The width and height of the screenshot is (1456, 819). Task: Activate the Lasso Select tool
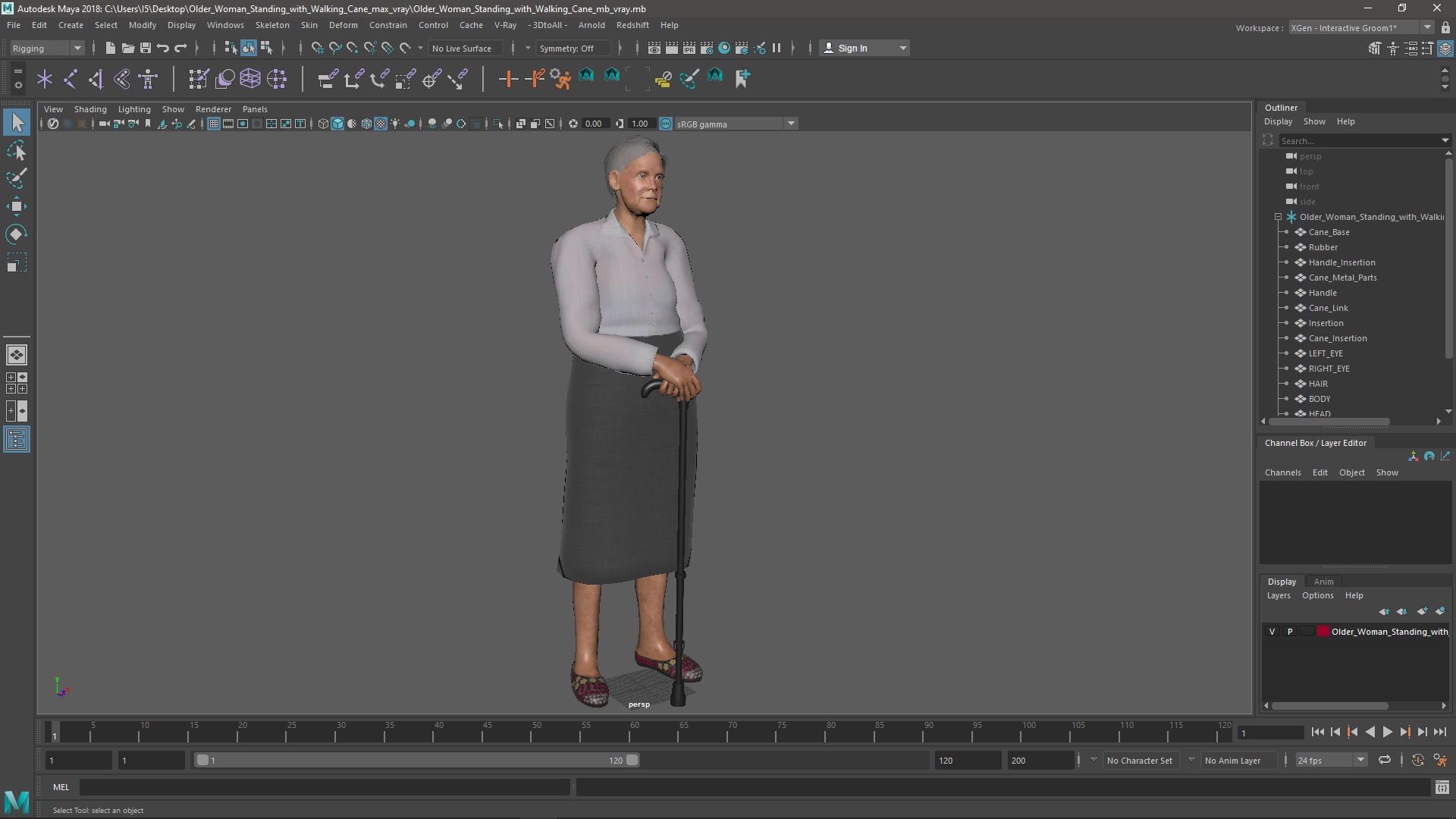(x=17, y=151)
